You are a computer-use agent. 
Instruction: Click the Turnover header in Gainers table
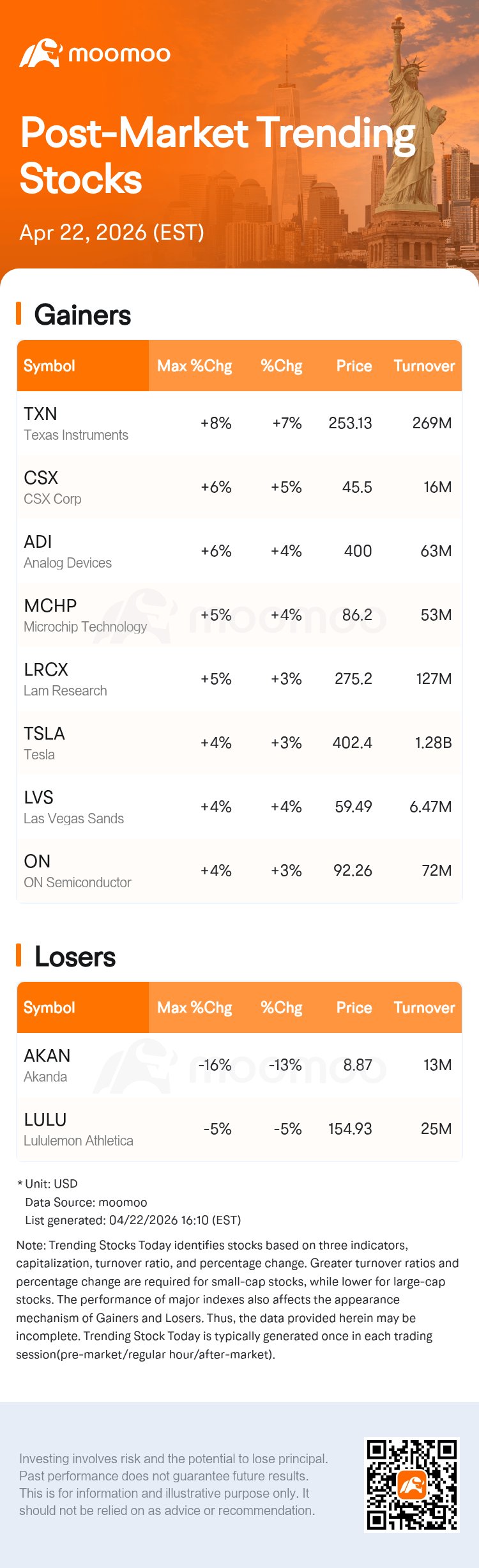coord(424,366)
